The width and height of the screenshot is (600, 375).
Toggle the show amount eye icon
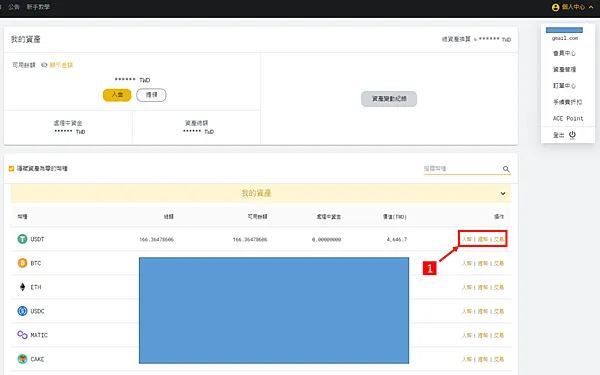pos(44,65)
